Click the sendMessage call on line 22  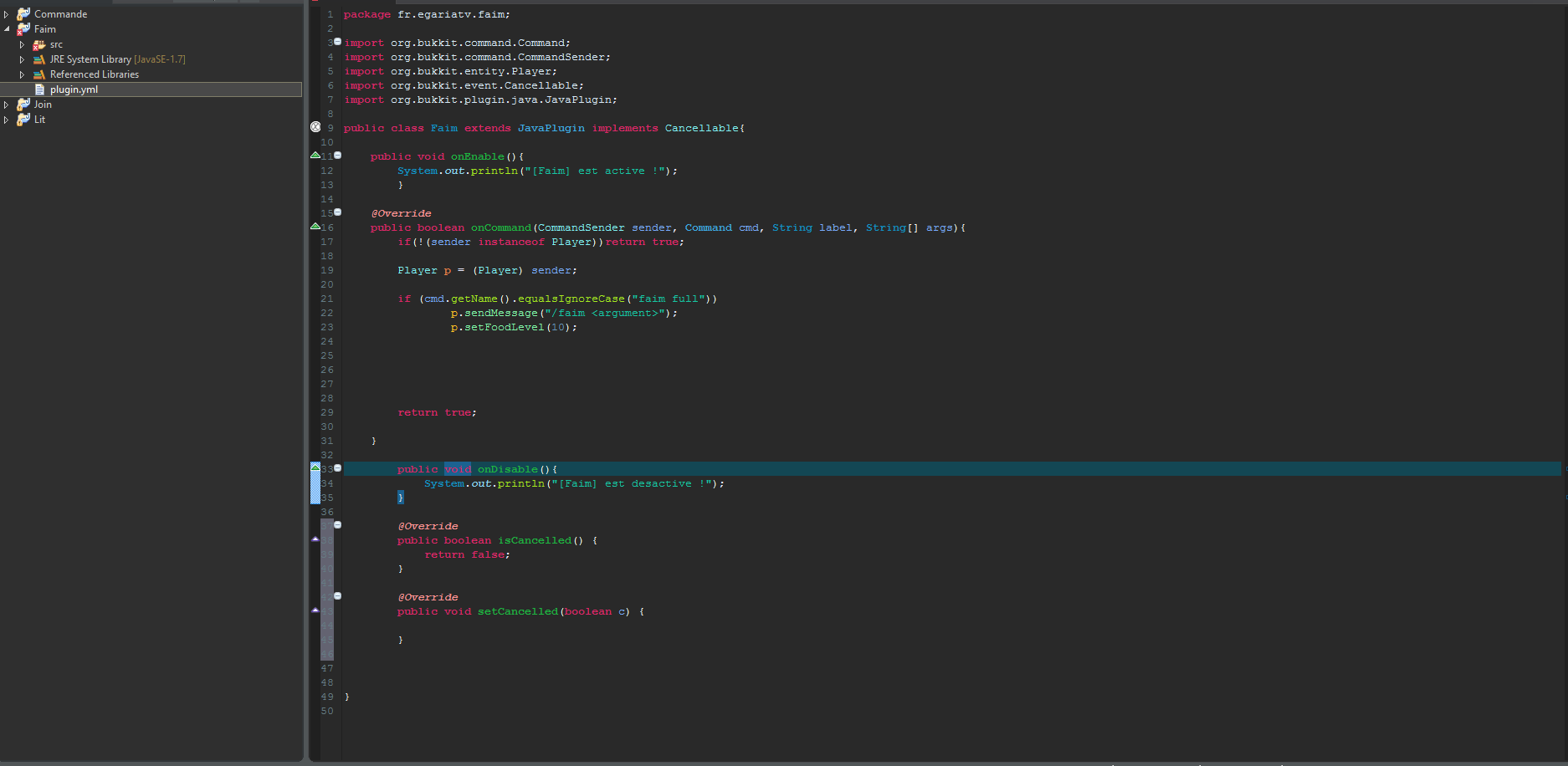click(501, 313)
